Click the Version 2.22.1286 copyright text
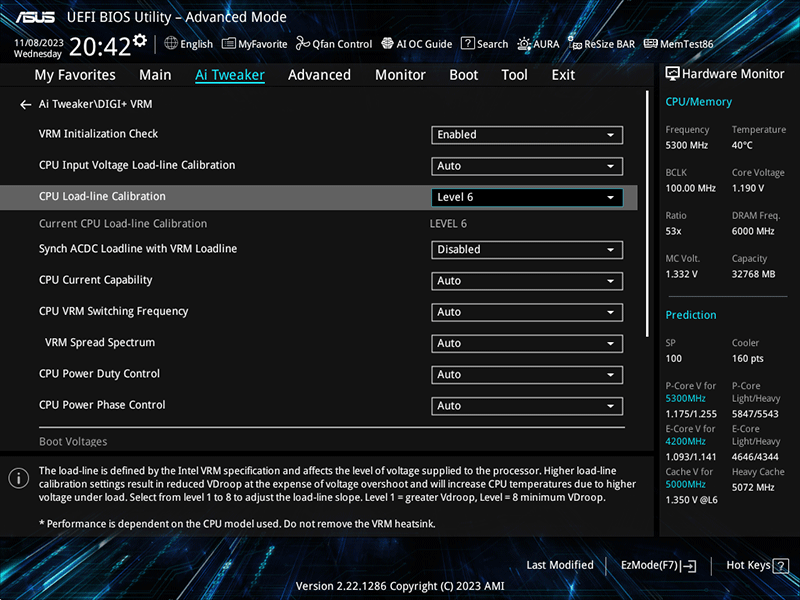Viewport: 800px width, 600px height. coord(400,586)
